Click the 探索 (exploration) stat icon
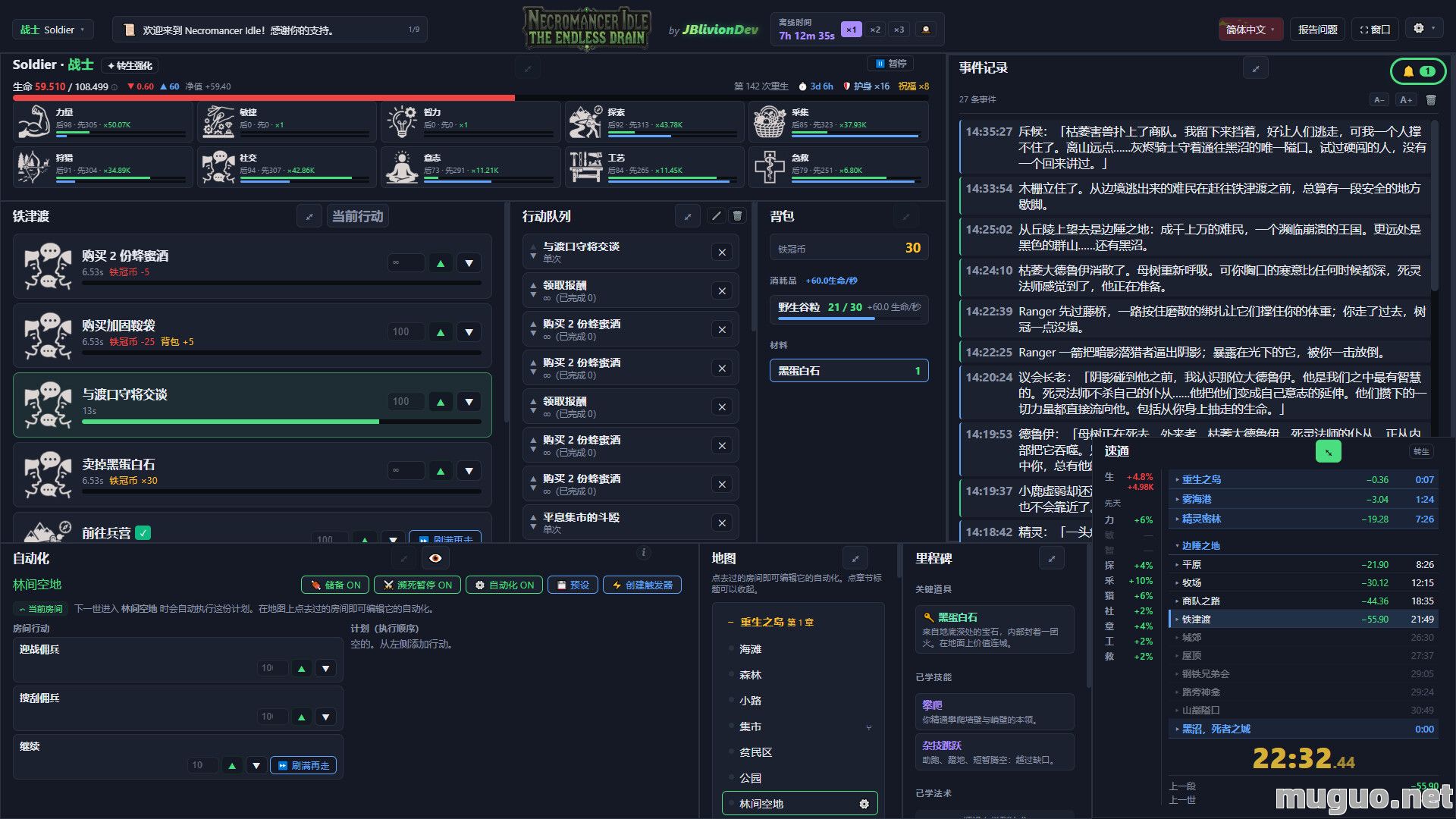The height and width of the screenshot is (819, 1456). coord(585,121)
